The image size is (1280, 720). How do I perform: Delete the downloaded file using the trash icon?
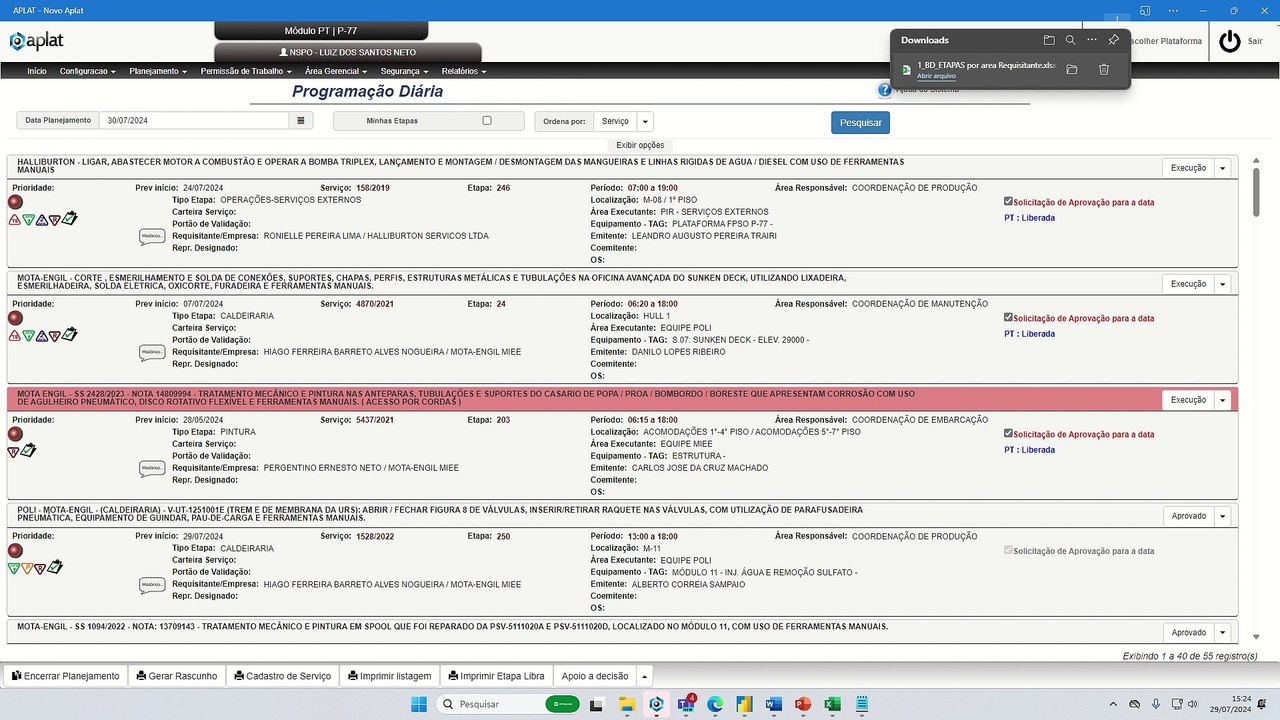pyautogui.click(x=1104, y=69)
